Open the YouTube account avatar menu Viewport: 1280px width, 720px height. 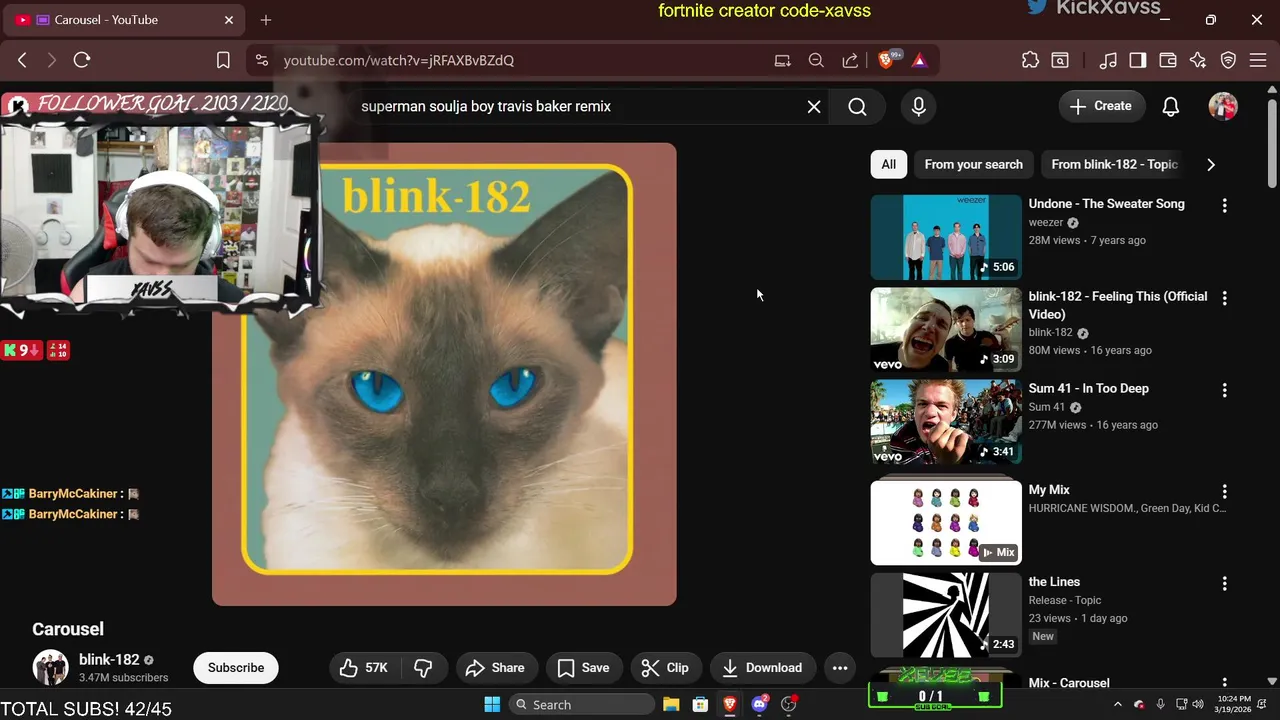tap(1223, 106)
